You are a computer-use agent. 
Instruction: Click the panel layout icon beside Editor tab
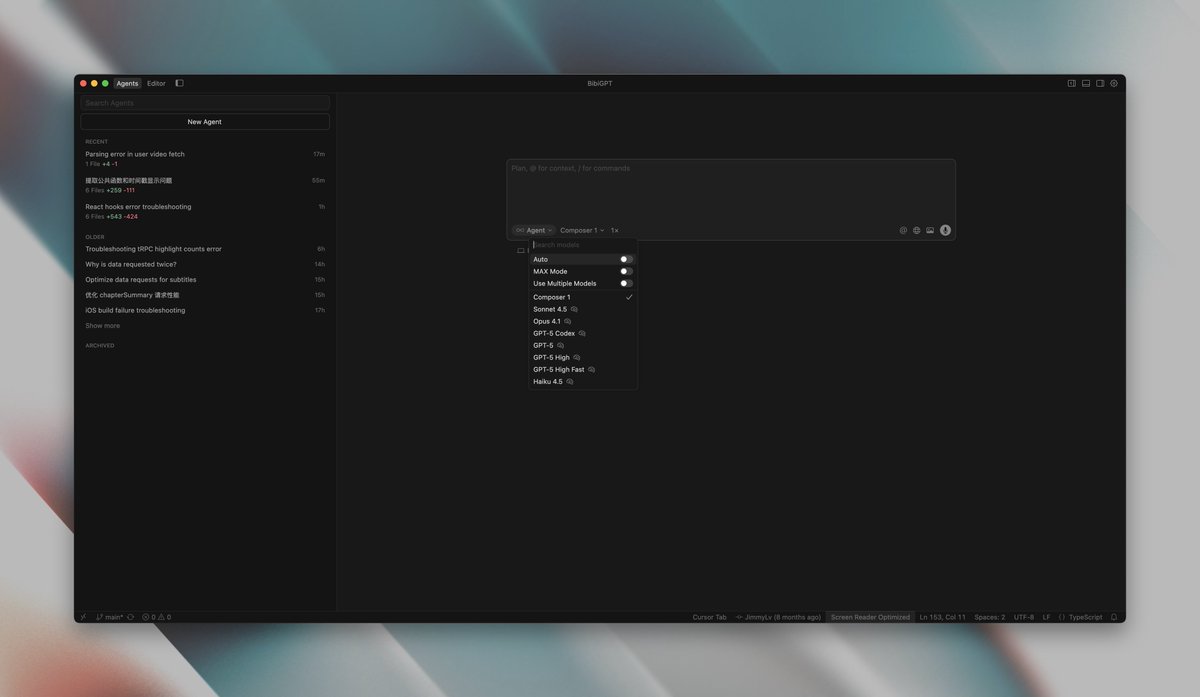[179, 83]
